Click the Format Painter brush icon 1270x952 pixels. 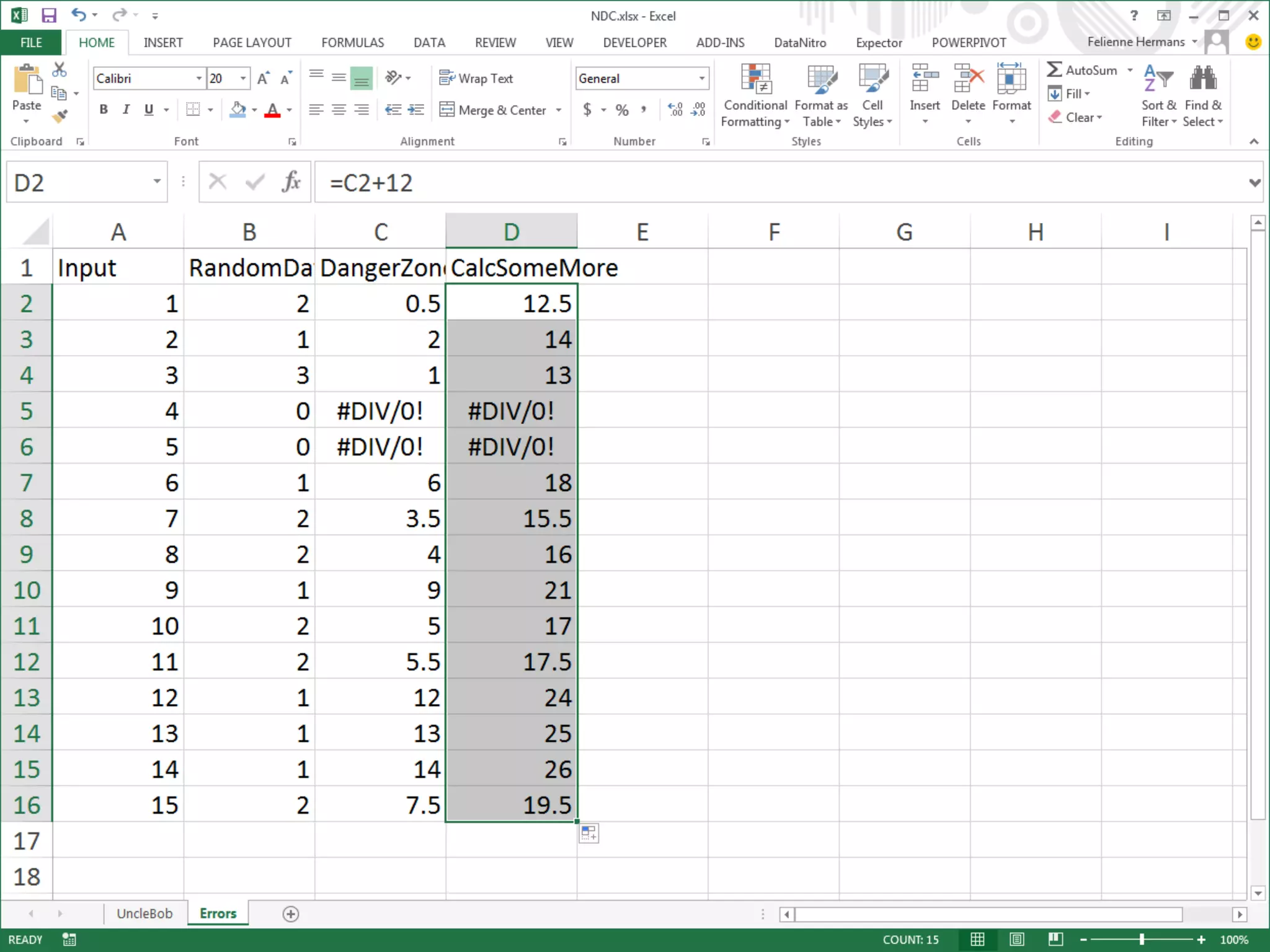coord(60,117)
